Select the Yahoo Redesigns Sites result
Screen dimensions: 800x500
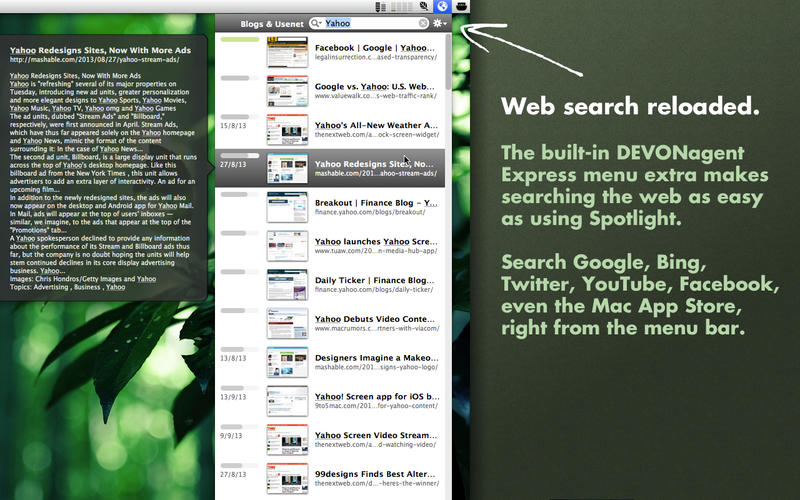(x=330, y=168)
